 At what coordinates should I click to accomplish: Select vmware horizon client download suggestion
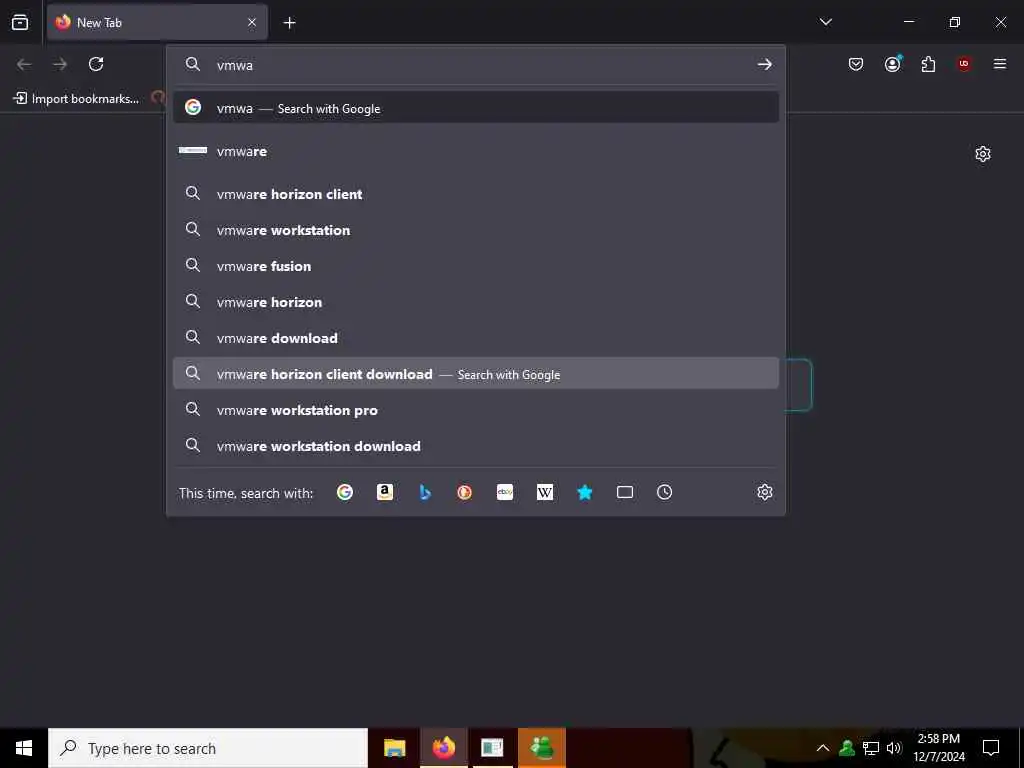click(x=476, y=374)
